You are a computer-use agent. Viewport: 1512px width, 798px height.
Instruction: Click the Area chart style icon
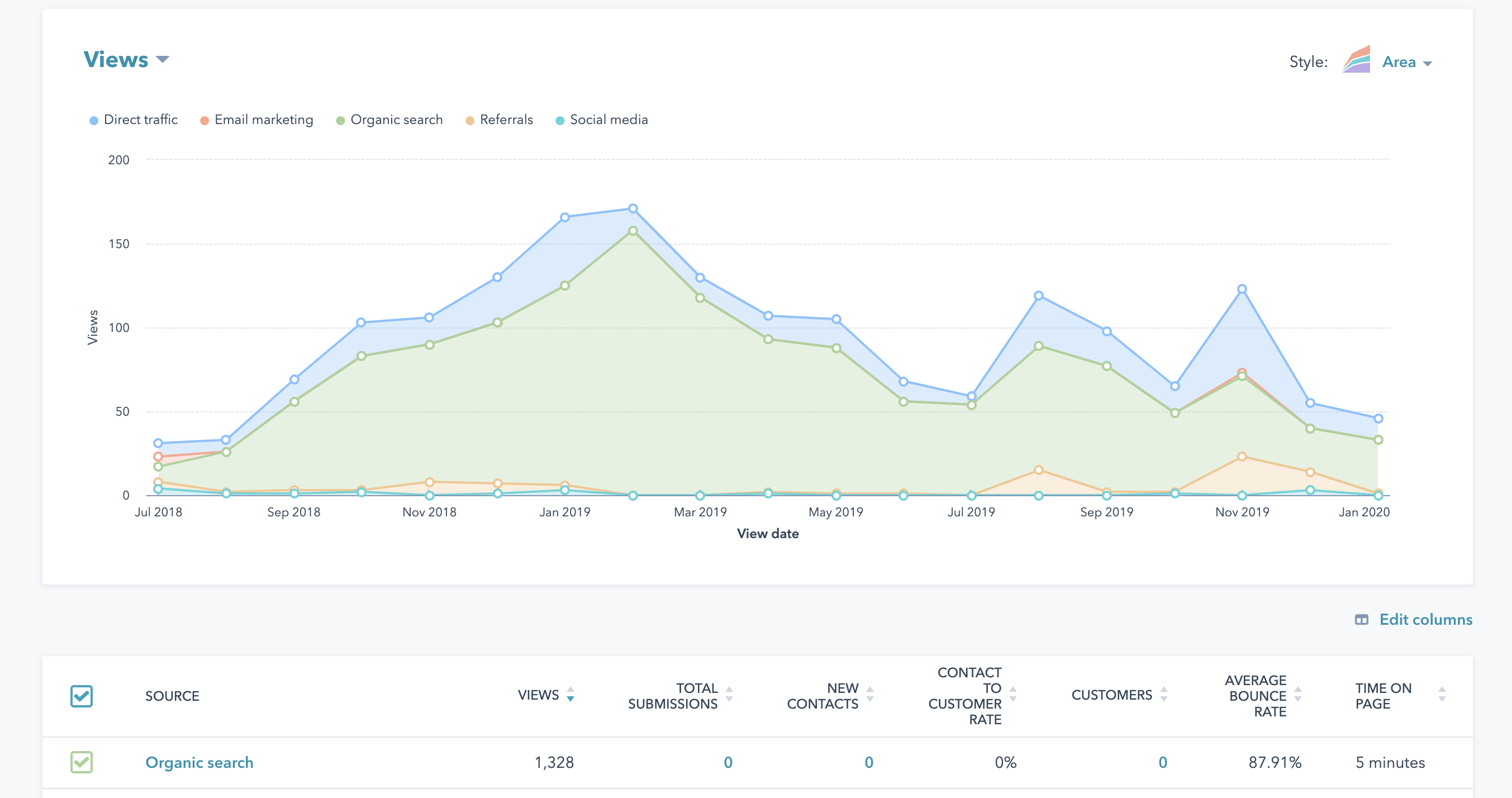pos(1356,60)
